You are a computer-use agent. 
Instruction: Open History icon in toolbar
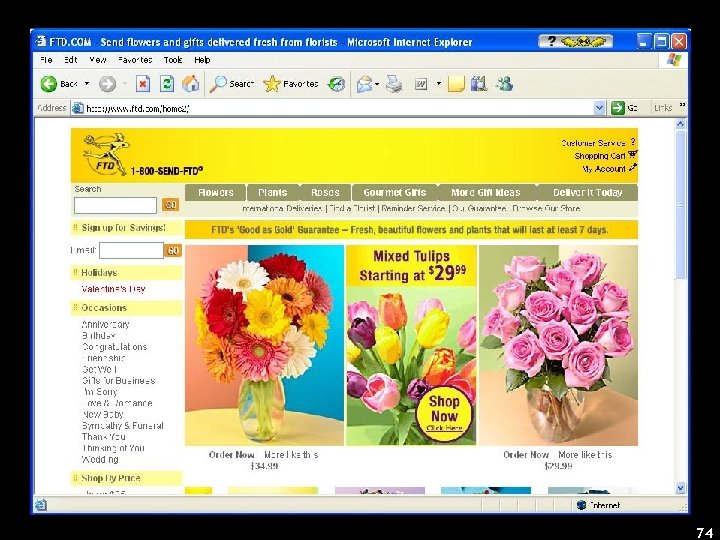point(336,84)
